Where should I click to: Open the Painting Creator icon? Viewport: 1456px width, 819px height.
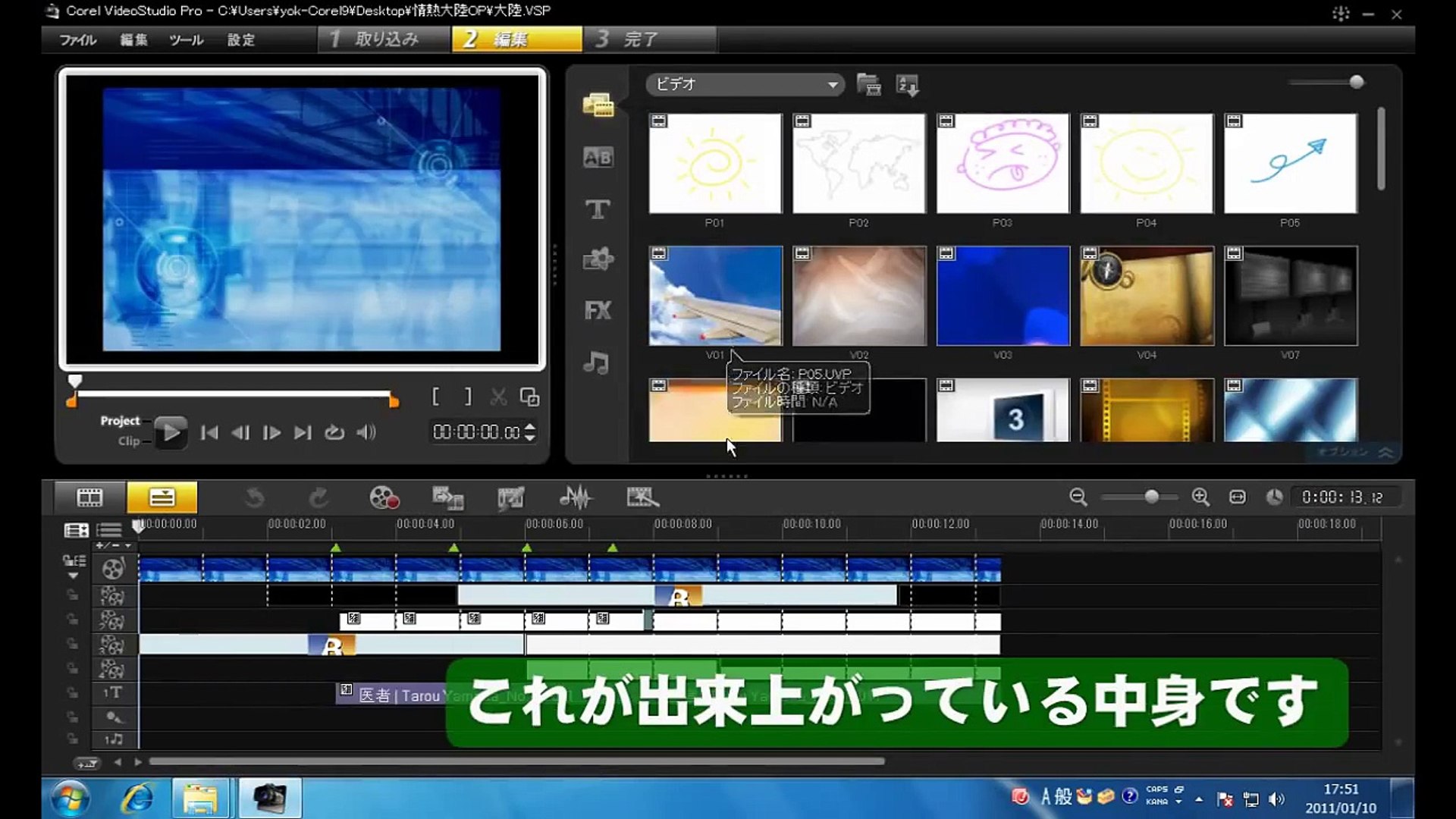point(511,497)
